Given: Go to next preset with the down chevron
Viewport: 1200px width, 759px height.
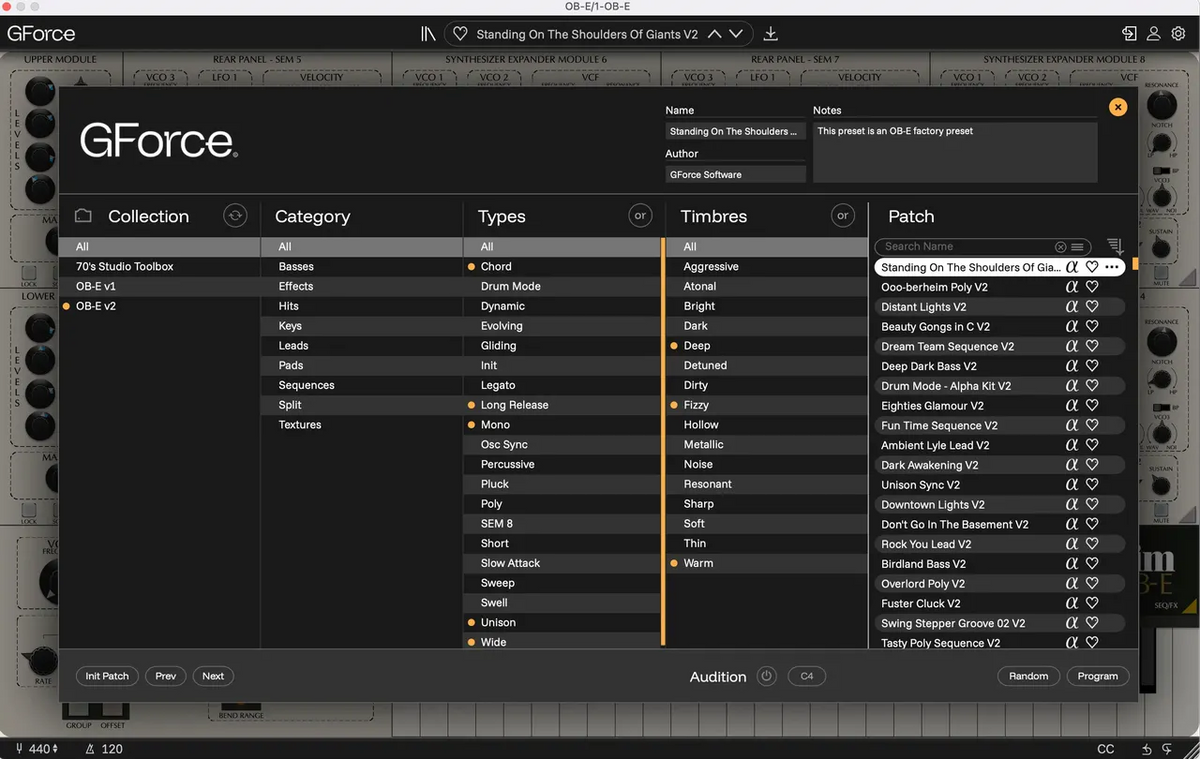Looking at the screenshot, I should [x=736, y=34].
